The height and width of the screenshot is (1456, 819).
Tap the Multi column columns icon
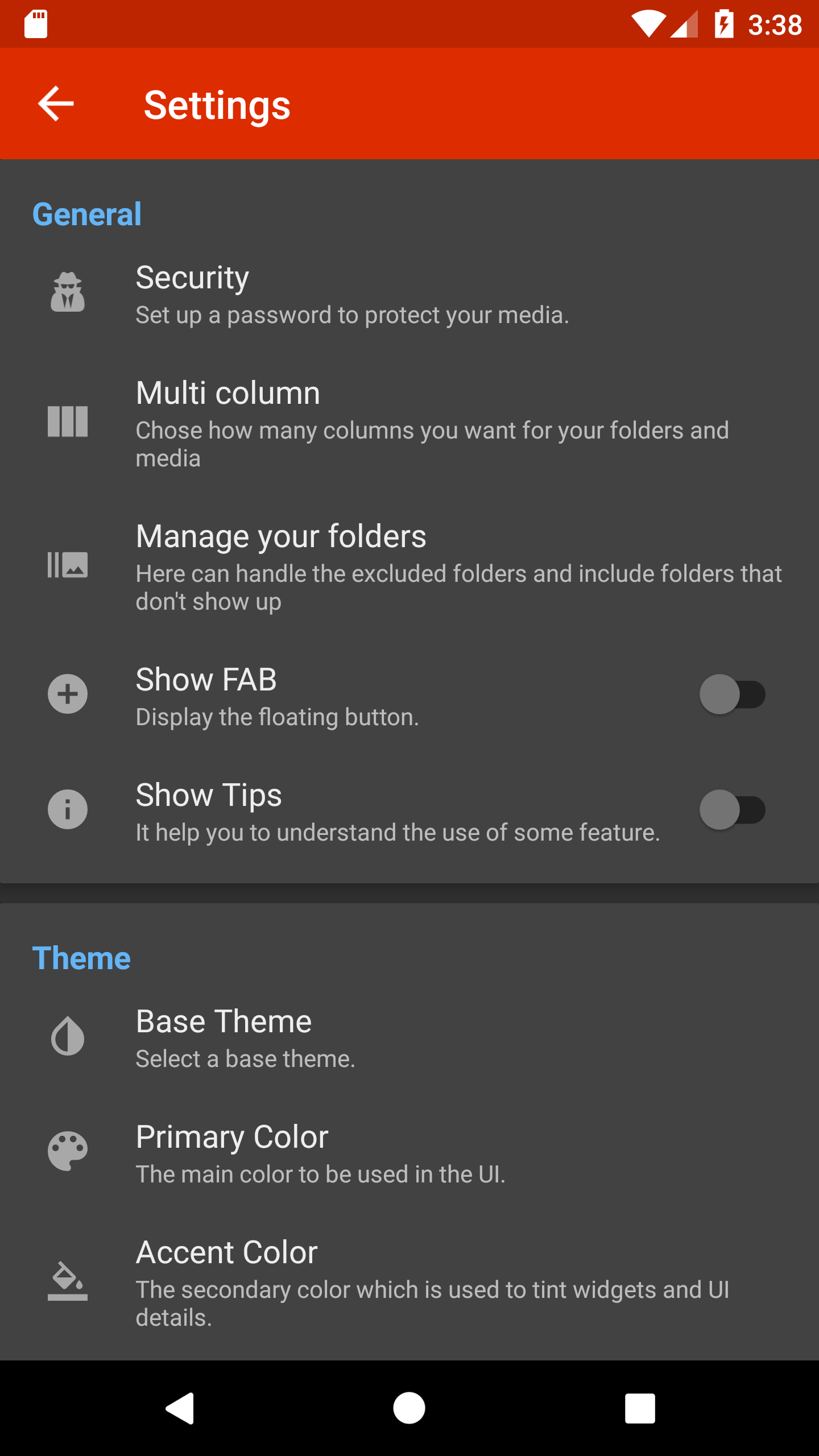point(68,421)
